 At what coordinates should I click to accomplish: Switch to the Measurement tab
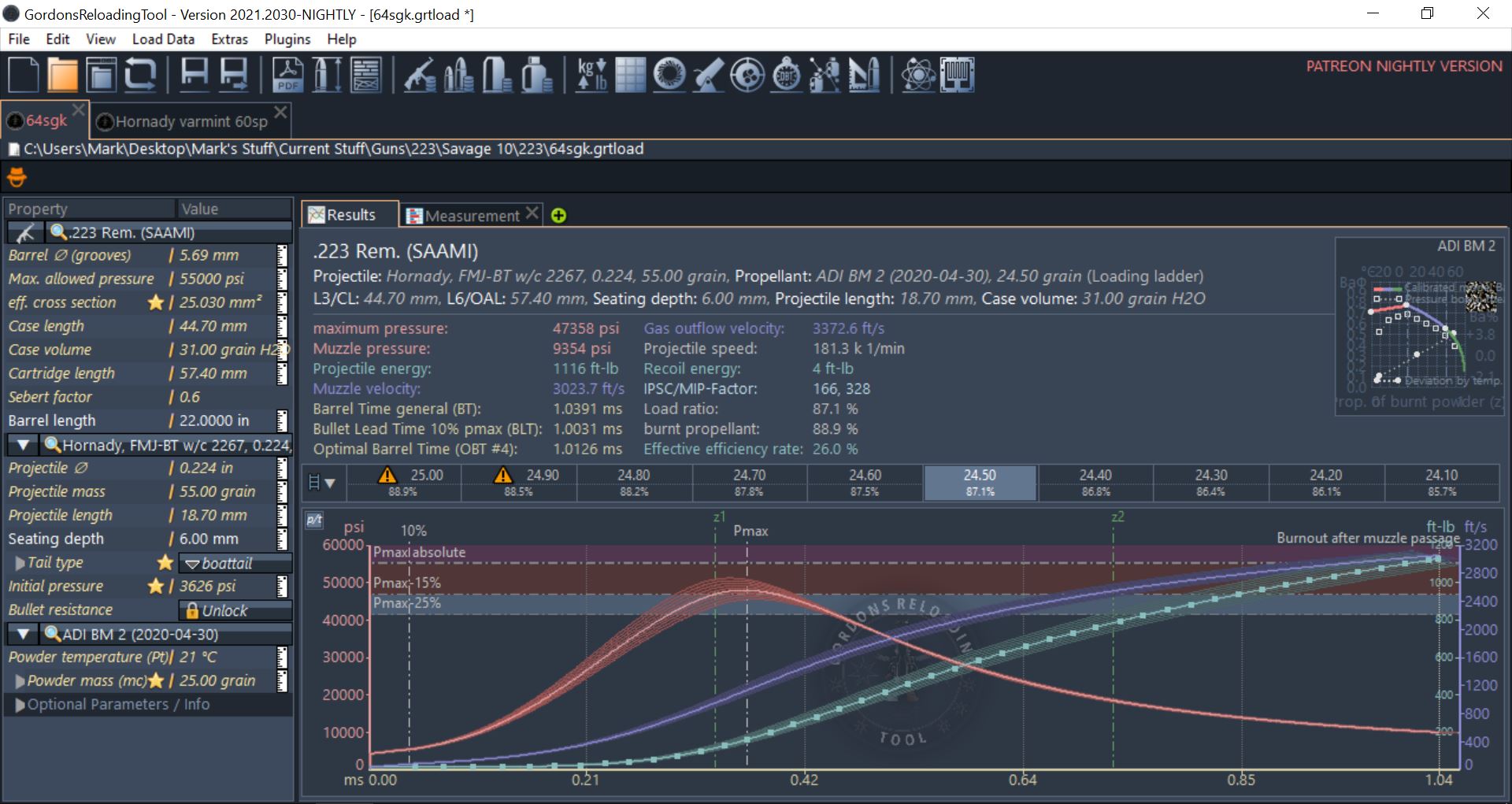471,215
